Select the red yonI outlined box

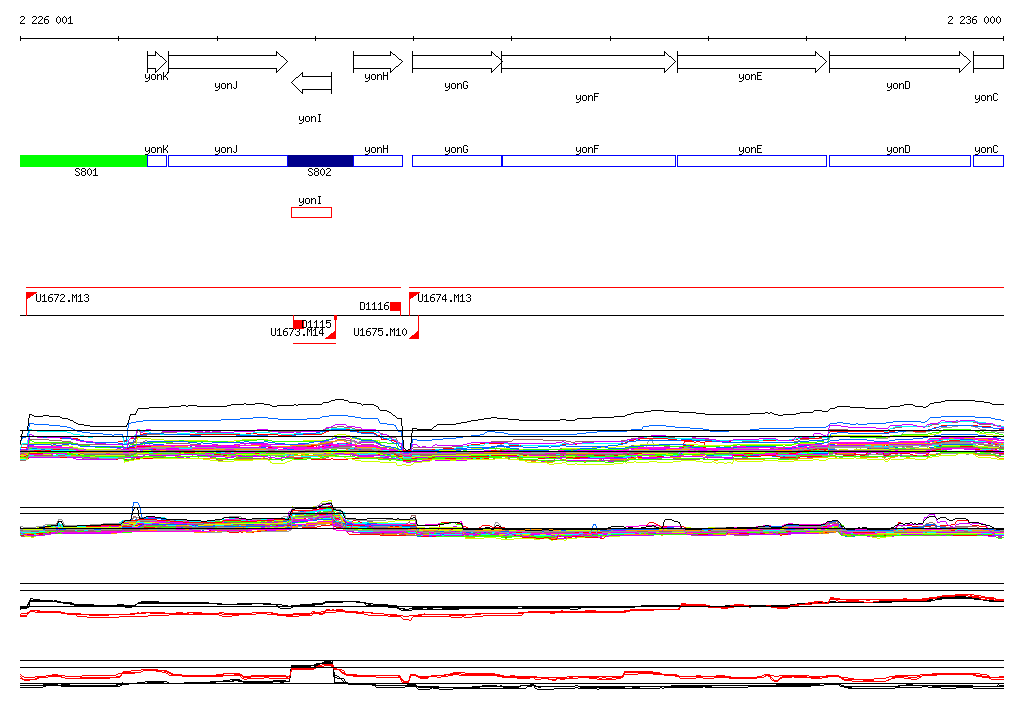pyautogui.click(x=312, y=212)
